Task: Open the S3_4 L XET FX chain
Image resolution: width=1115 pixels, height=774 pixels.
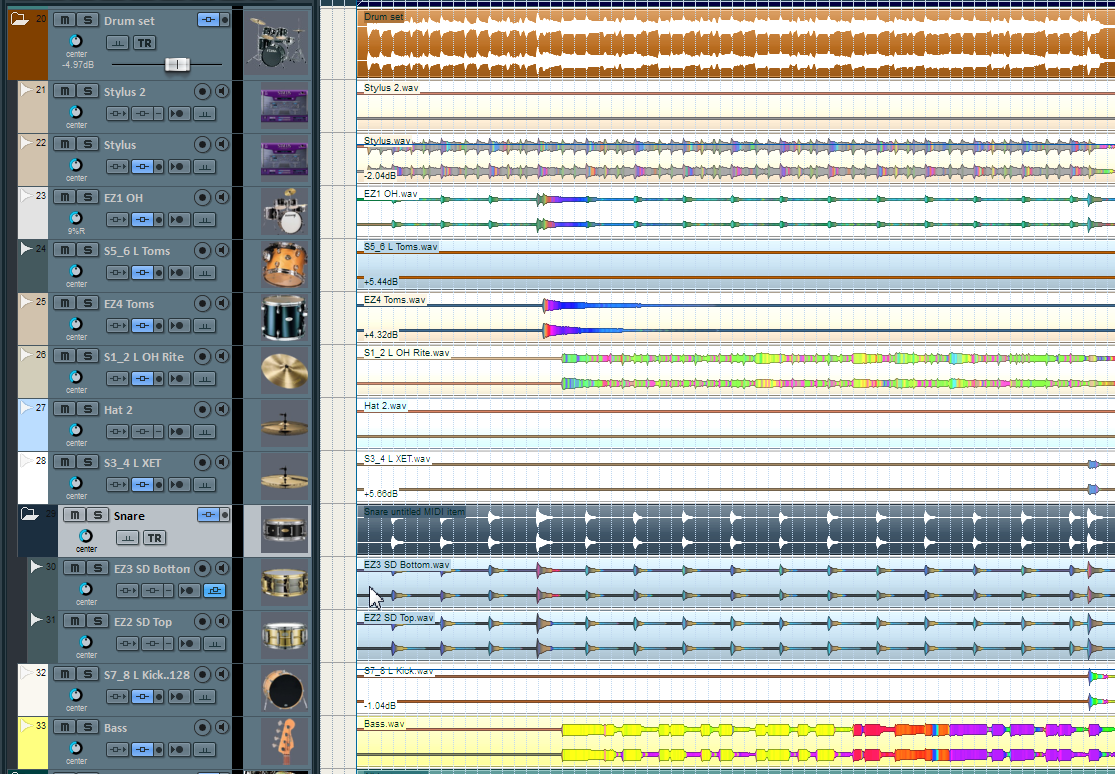Action: (x=142, y=484)
